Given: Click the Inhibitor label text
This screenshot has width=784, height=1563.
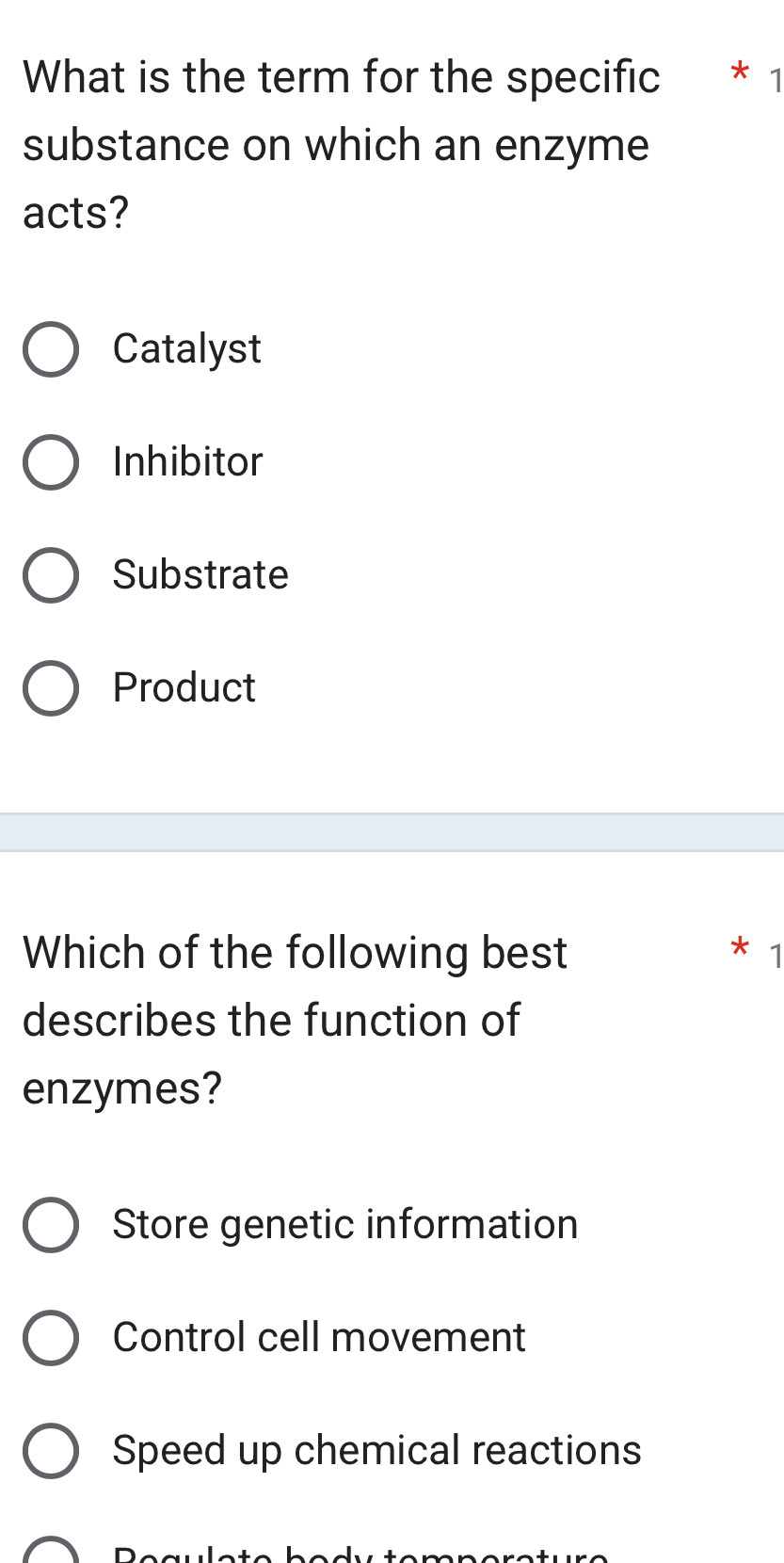Looking at the screenshot, I should (186, 462).
